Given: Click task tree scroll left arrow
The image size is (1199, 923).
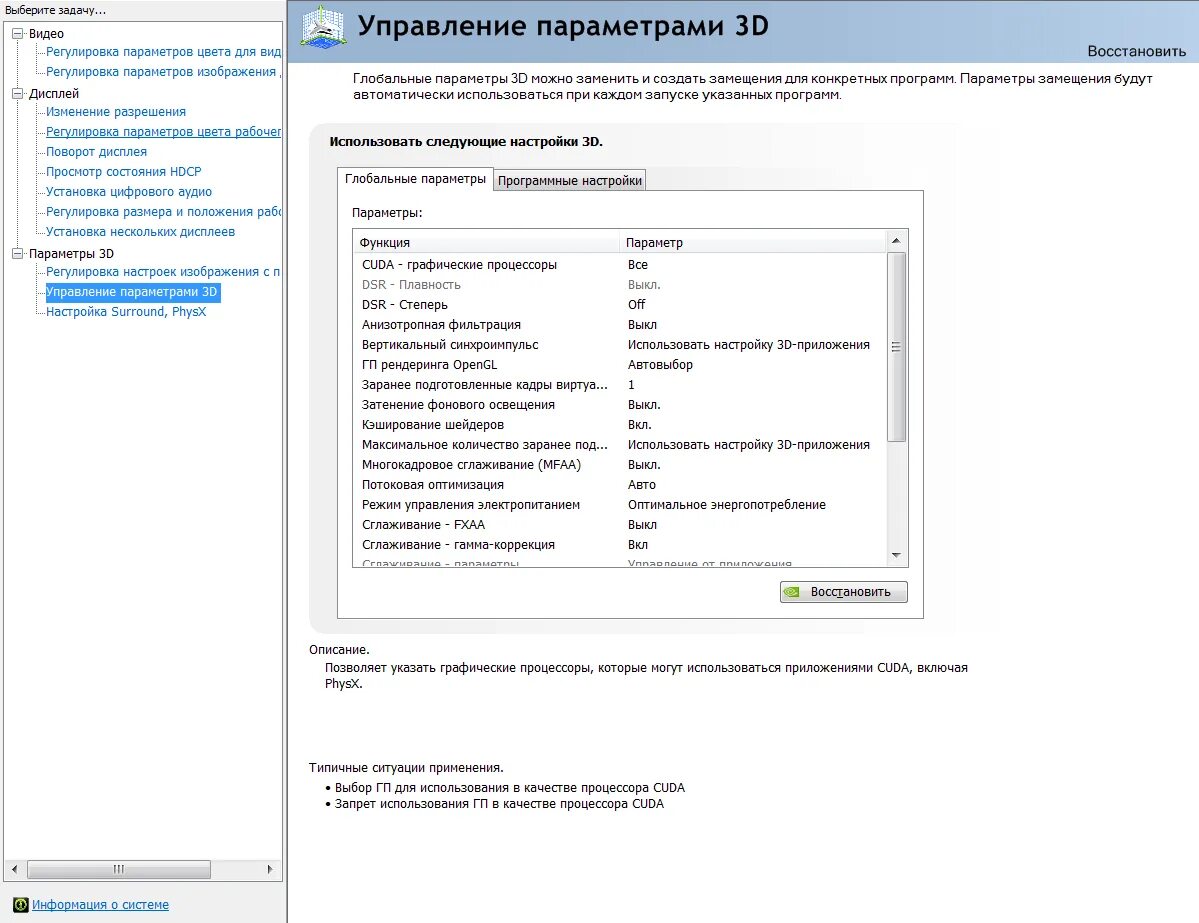Looking at the screenshot, I should point(15,869).
